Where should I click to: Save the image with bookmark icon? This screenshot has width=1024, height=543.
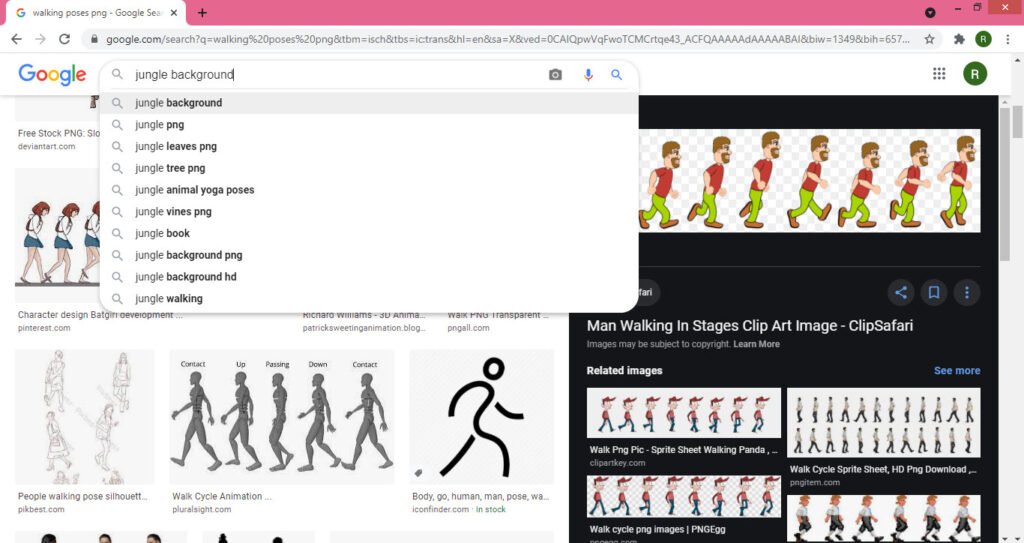(934, 292)
